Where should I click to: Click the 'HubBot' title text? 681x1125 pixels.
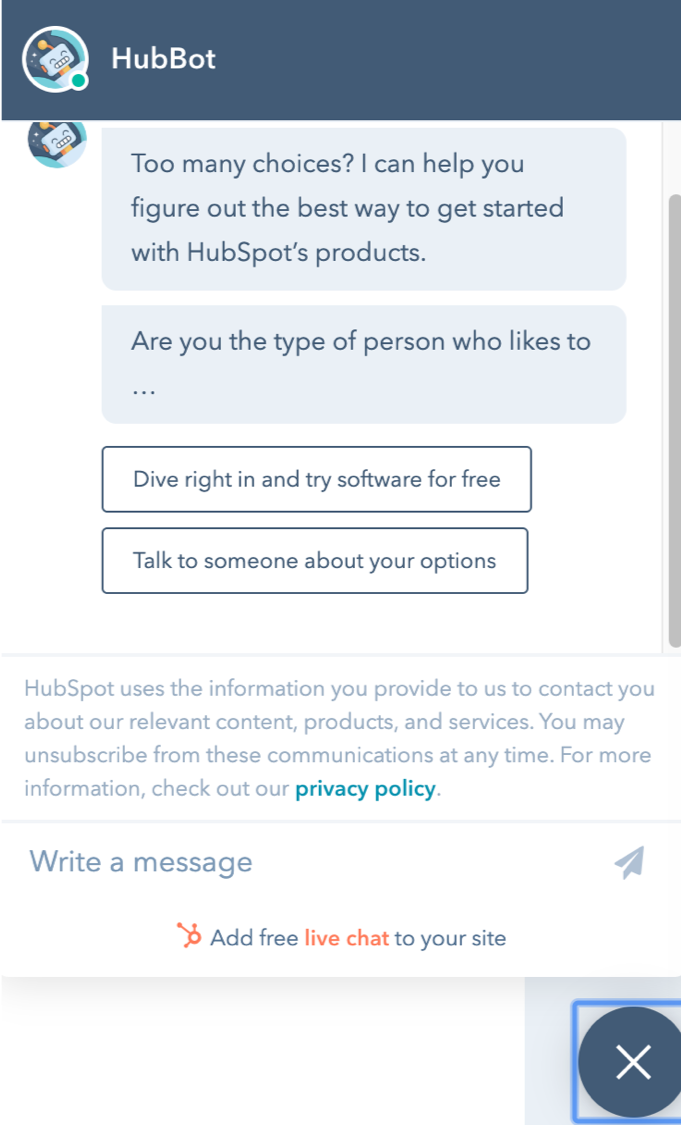click(x=163, y=59)
